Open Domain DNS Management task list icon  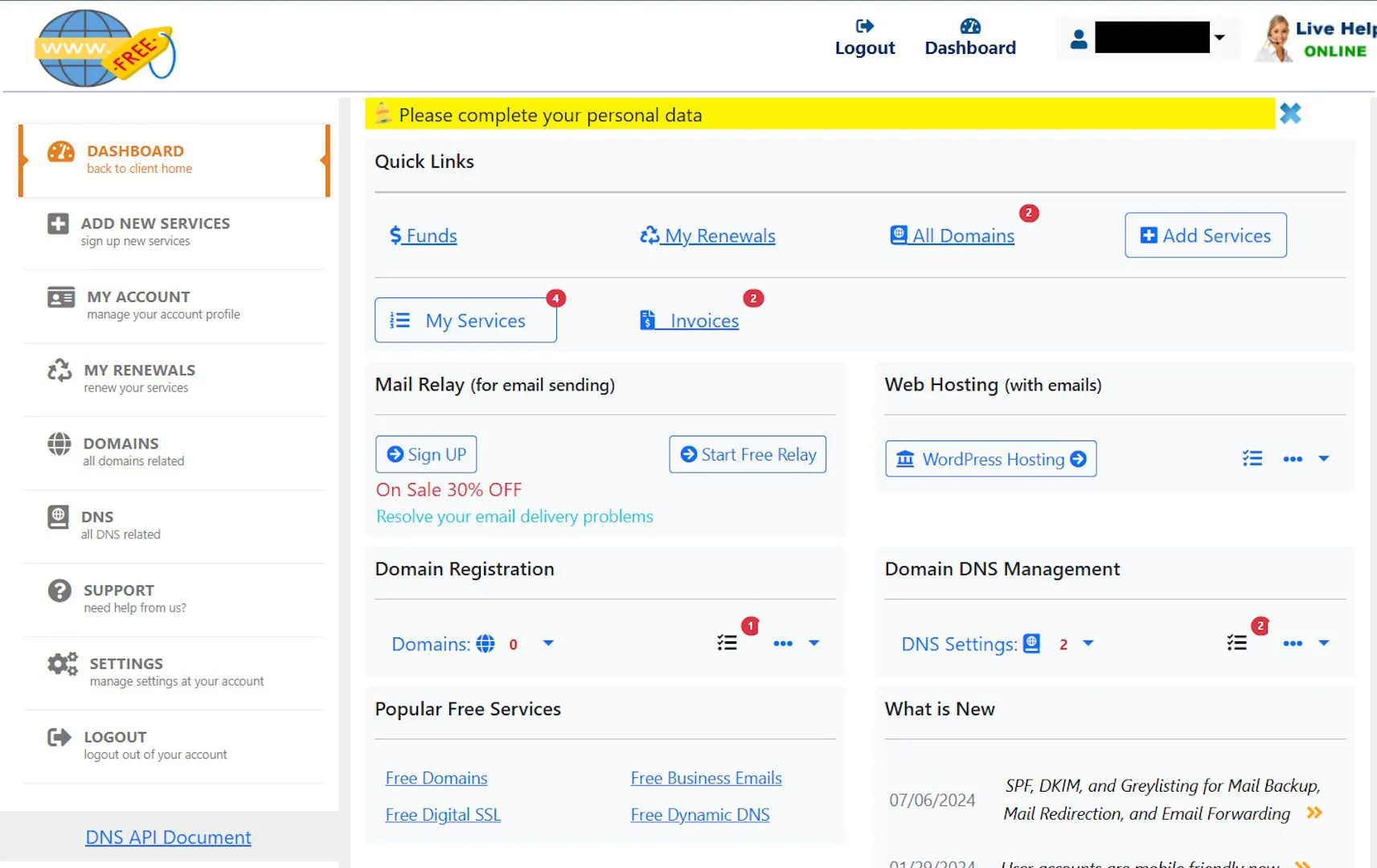click(1236, 643)
